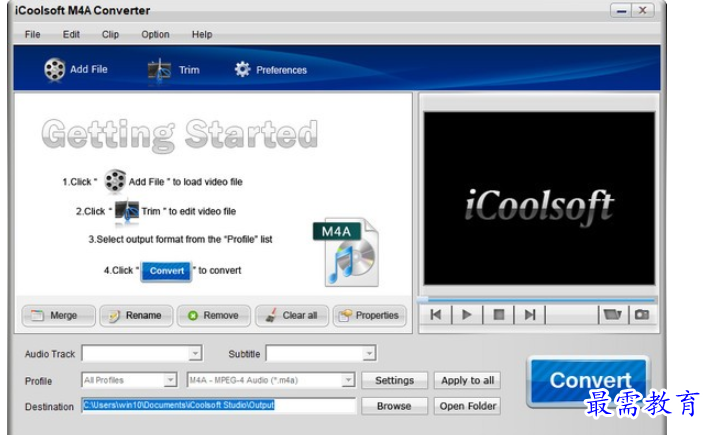Click the Rename button
Viewport: 708px width, 435px height.
coord(136,315)
